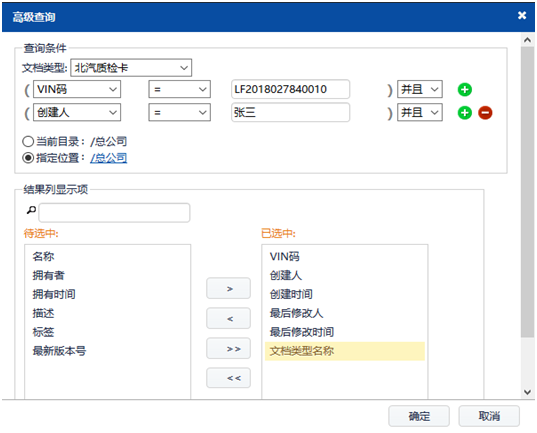Open the VIN码 field dropdown
This screenshot has height=433, width=537.
pos(77,90)
